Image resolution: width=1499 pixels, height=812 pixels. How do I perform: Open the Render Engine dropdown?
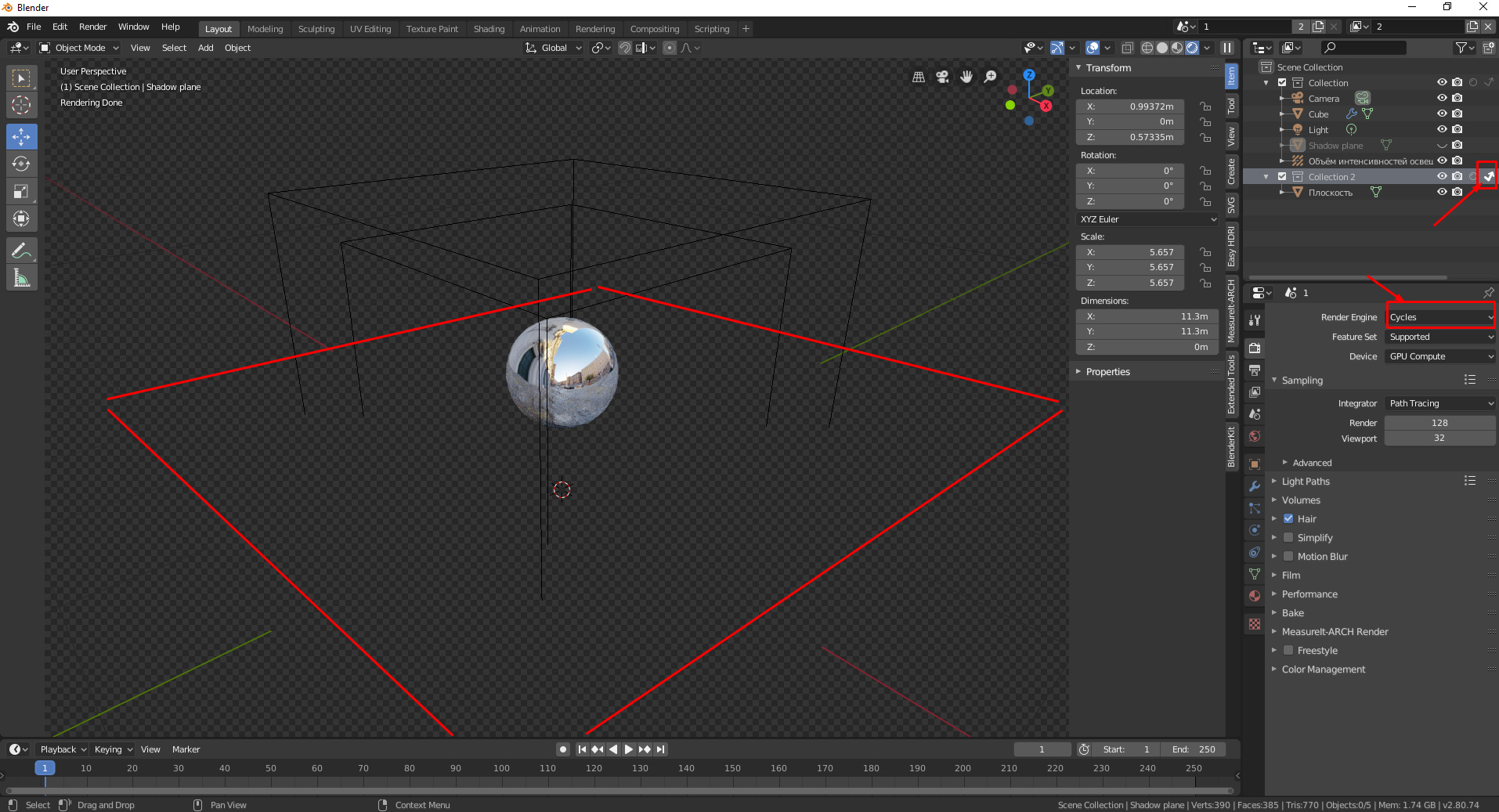tap(1440, 317)
